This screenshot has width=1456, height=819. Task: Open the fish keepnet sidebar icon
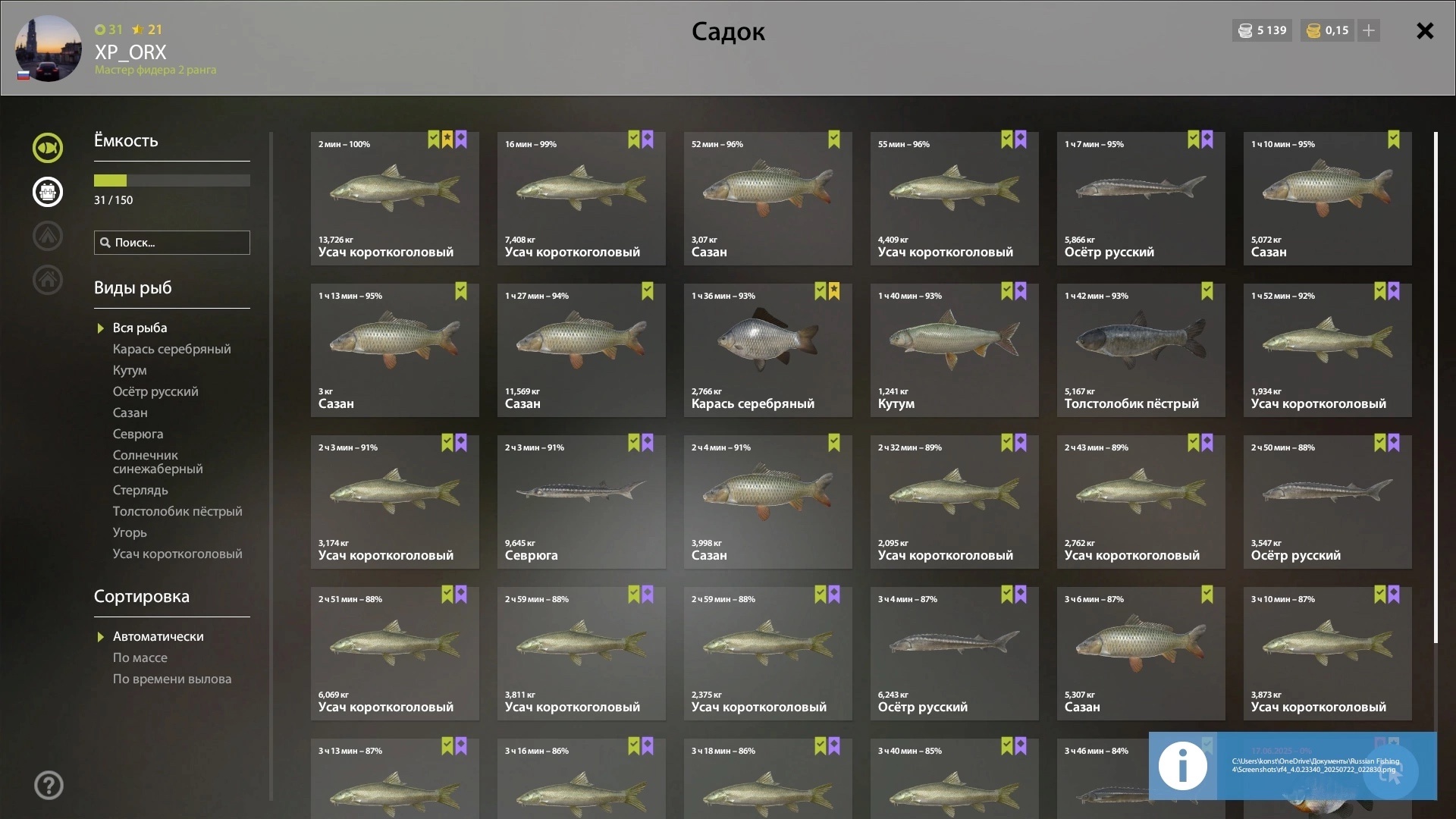pos(48,148)
